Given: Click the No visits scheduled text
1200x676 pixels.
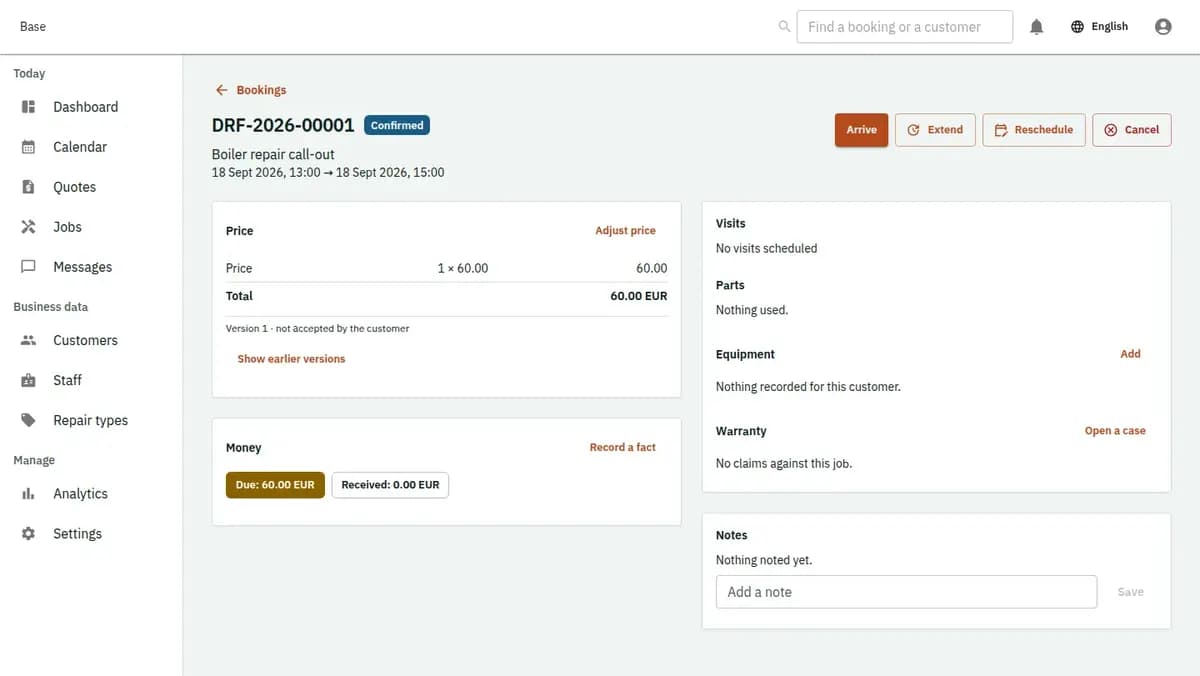Looking at the screenshot, I should coord(766,248).
